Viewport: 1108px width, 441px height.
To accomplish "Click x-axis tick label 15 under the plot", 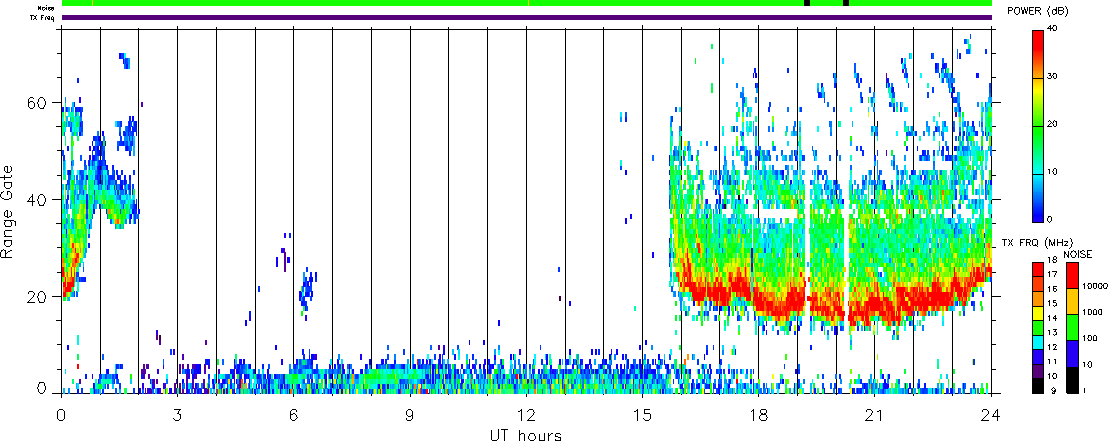I will (642, 415).
